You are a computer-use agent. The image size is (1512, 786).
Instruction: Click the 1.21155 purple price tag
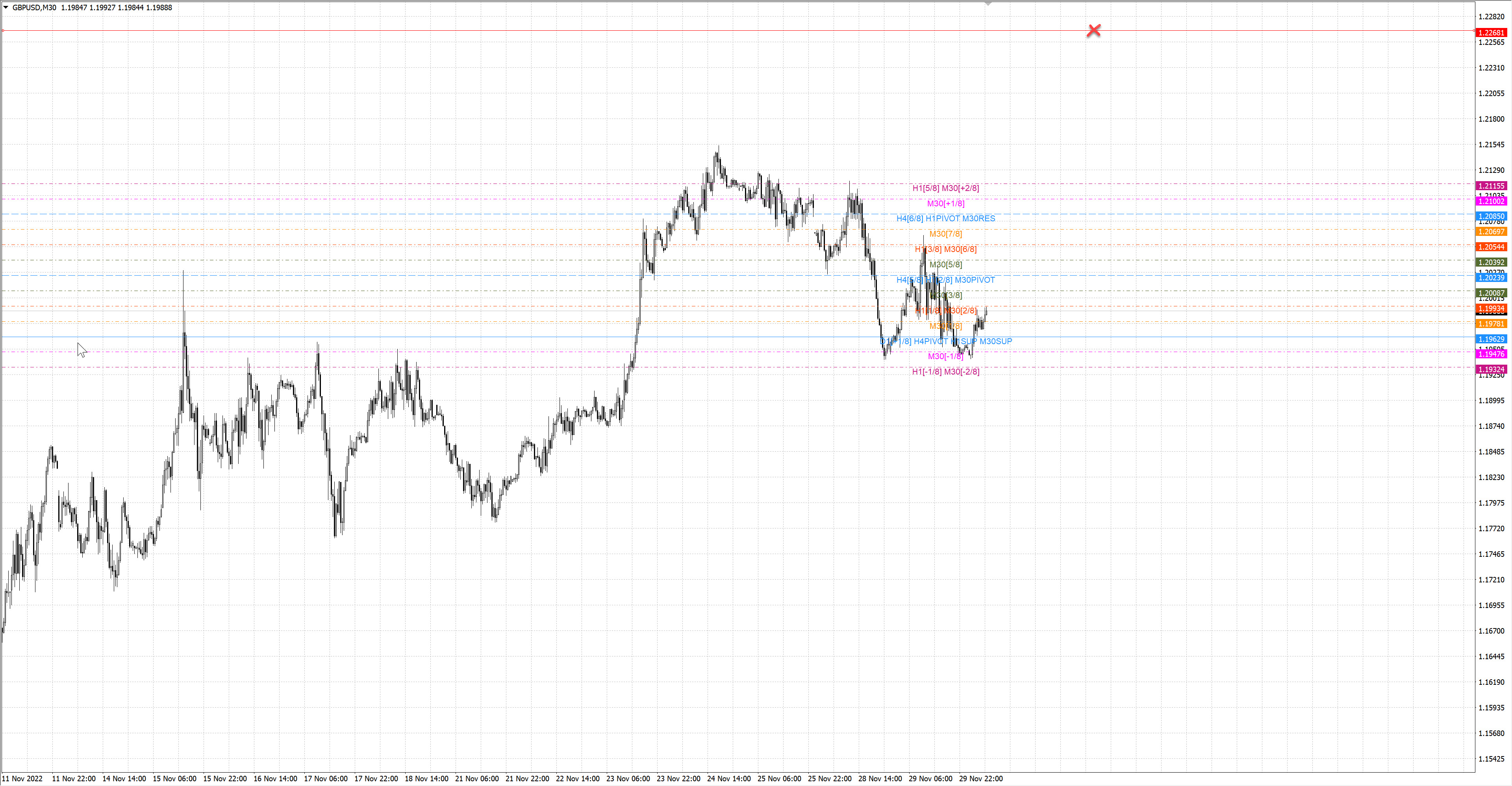(x=1491, y=185)
